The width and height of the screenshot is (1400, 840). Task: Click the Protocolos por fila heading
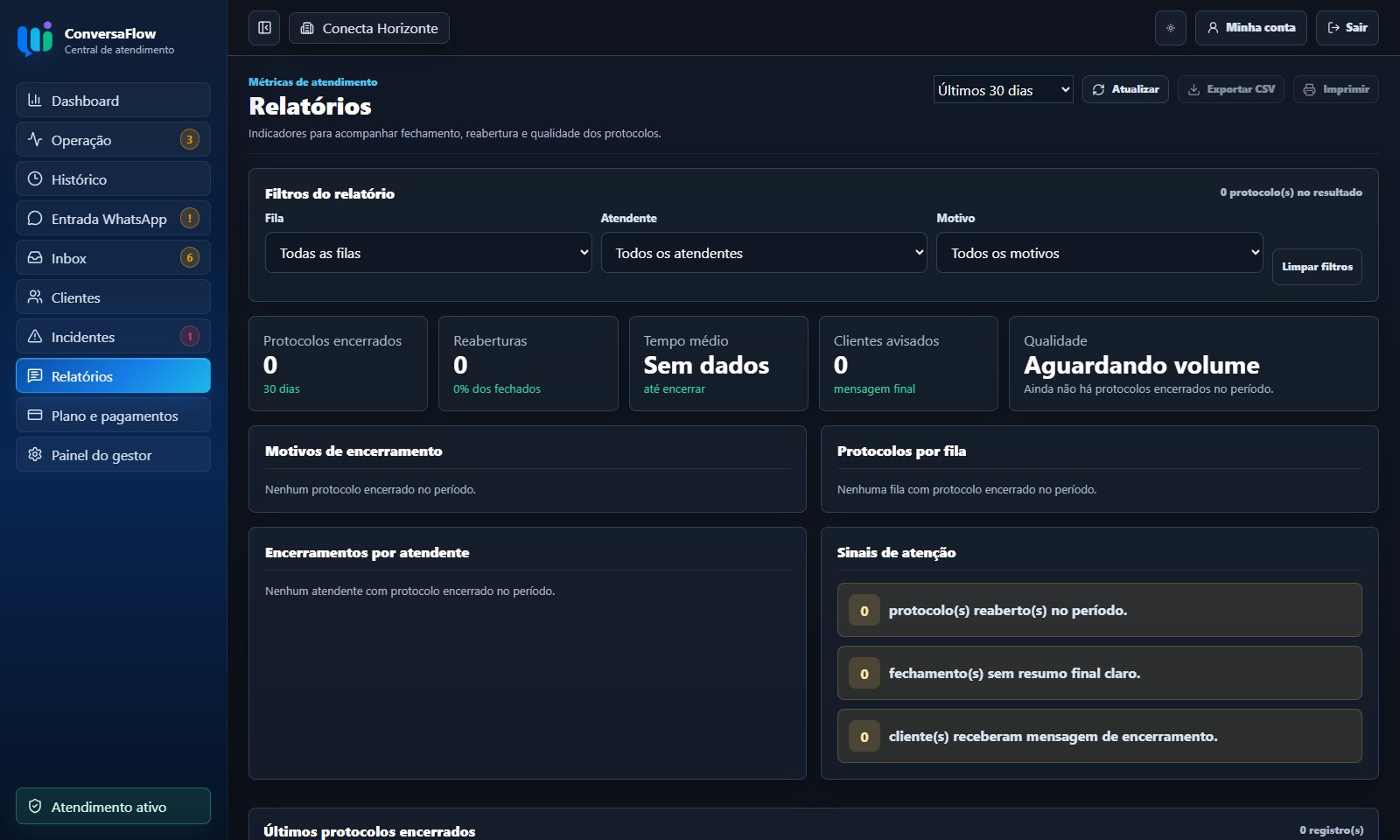point(901,451)
